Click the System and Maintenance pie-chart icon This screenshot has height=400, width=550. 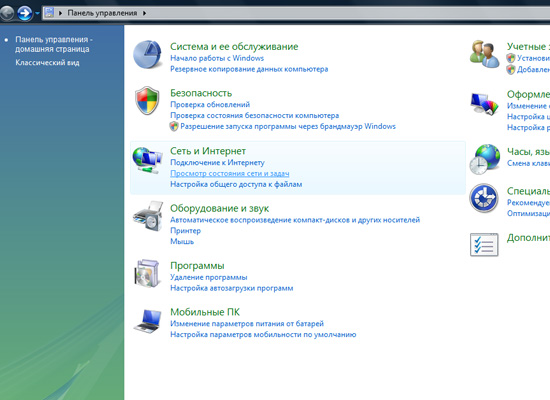(x=148, y=54)
